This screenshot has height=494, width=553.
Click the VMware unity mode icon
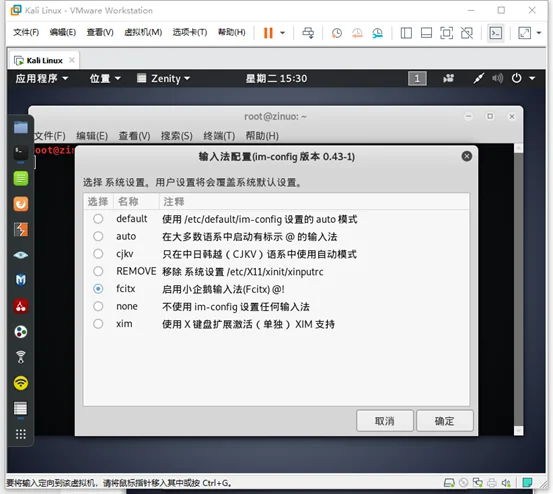467,33
